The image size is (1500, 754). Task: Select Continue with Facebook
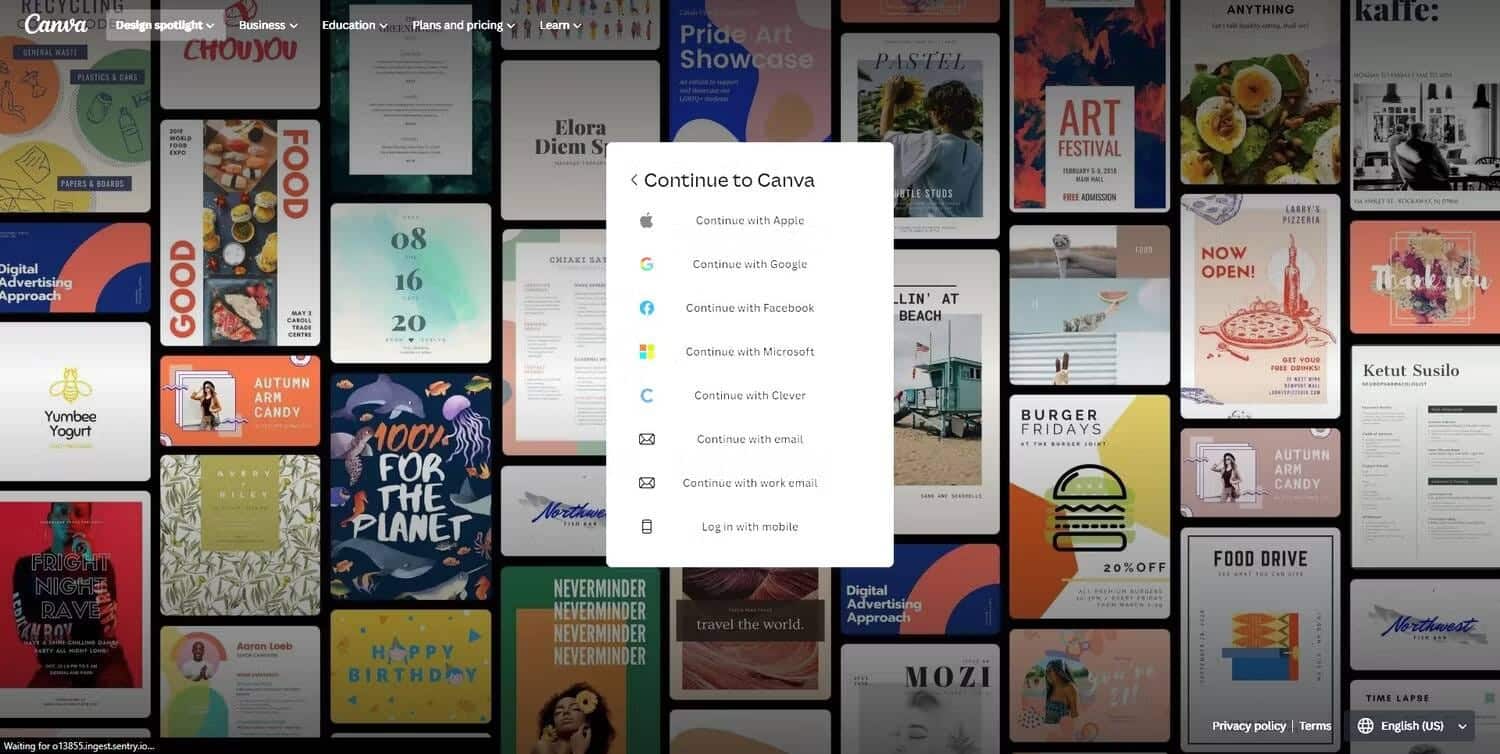tap(750, 308)
